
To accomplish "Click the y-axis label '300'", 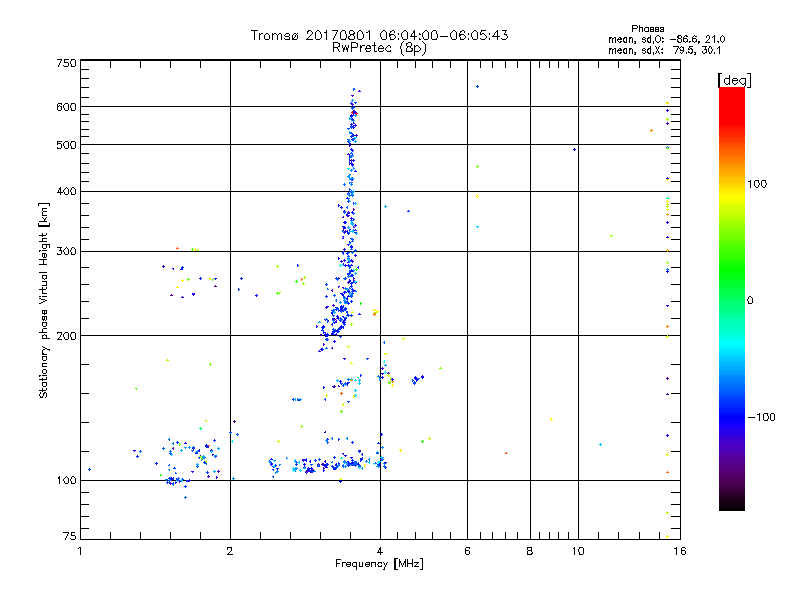I will coord(66,252).
